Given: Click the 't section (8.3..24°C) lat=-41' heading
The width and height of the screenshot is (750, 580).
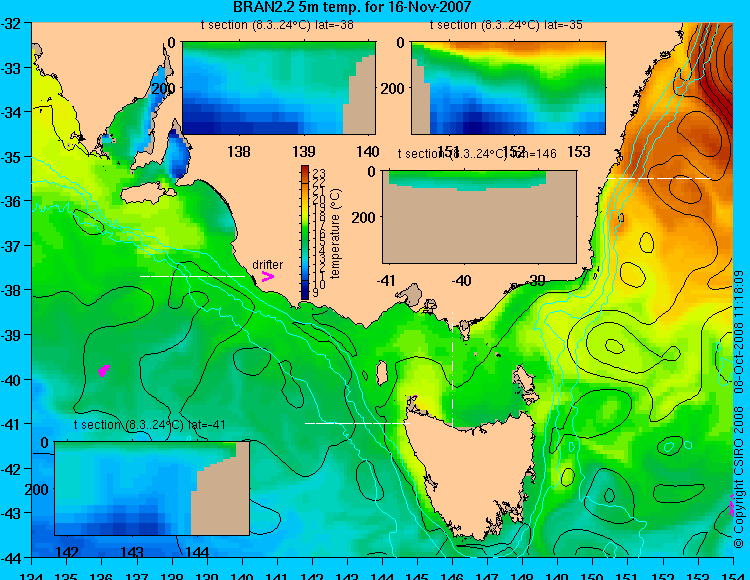Looking at the screenshot, I should coord(150,425).
